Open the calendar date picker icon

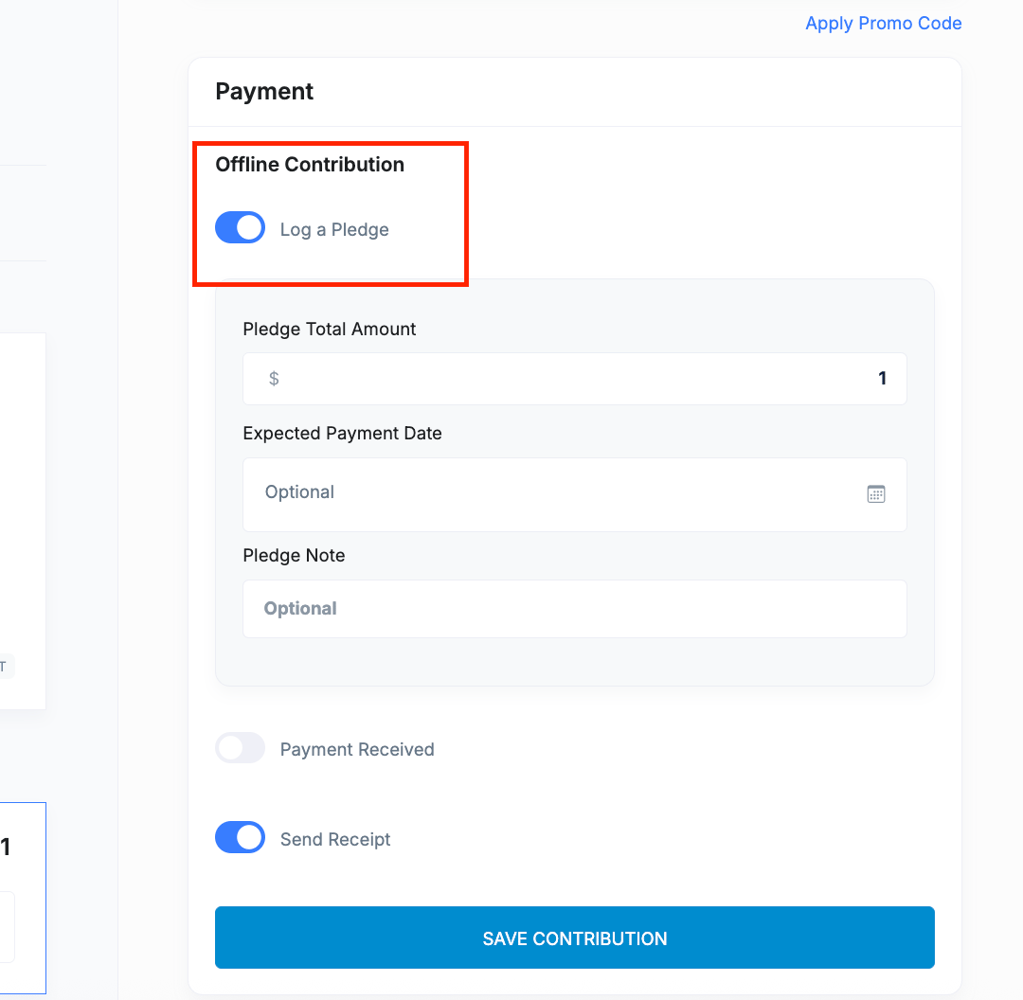(876, 494)
